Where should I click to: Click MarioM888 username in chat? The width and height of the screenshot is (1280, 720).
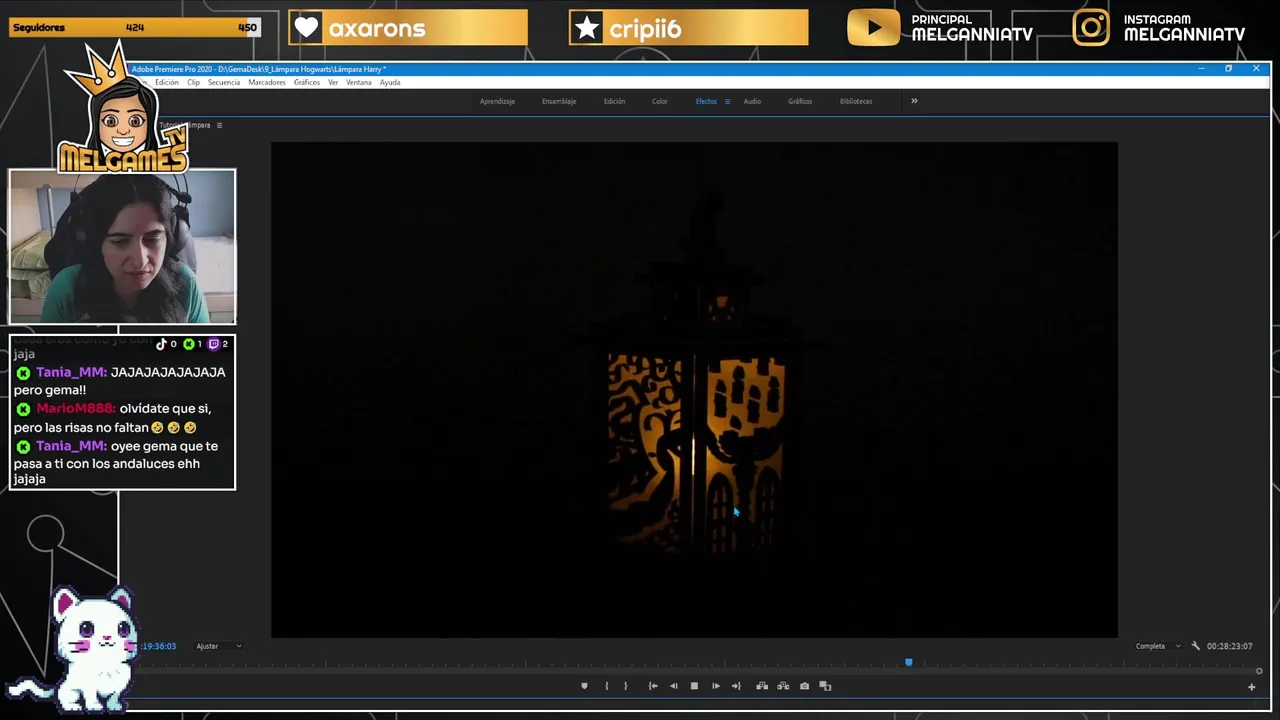(76, 409)
